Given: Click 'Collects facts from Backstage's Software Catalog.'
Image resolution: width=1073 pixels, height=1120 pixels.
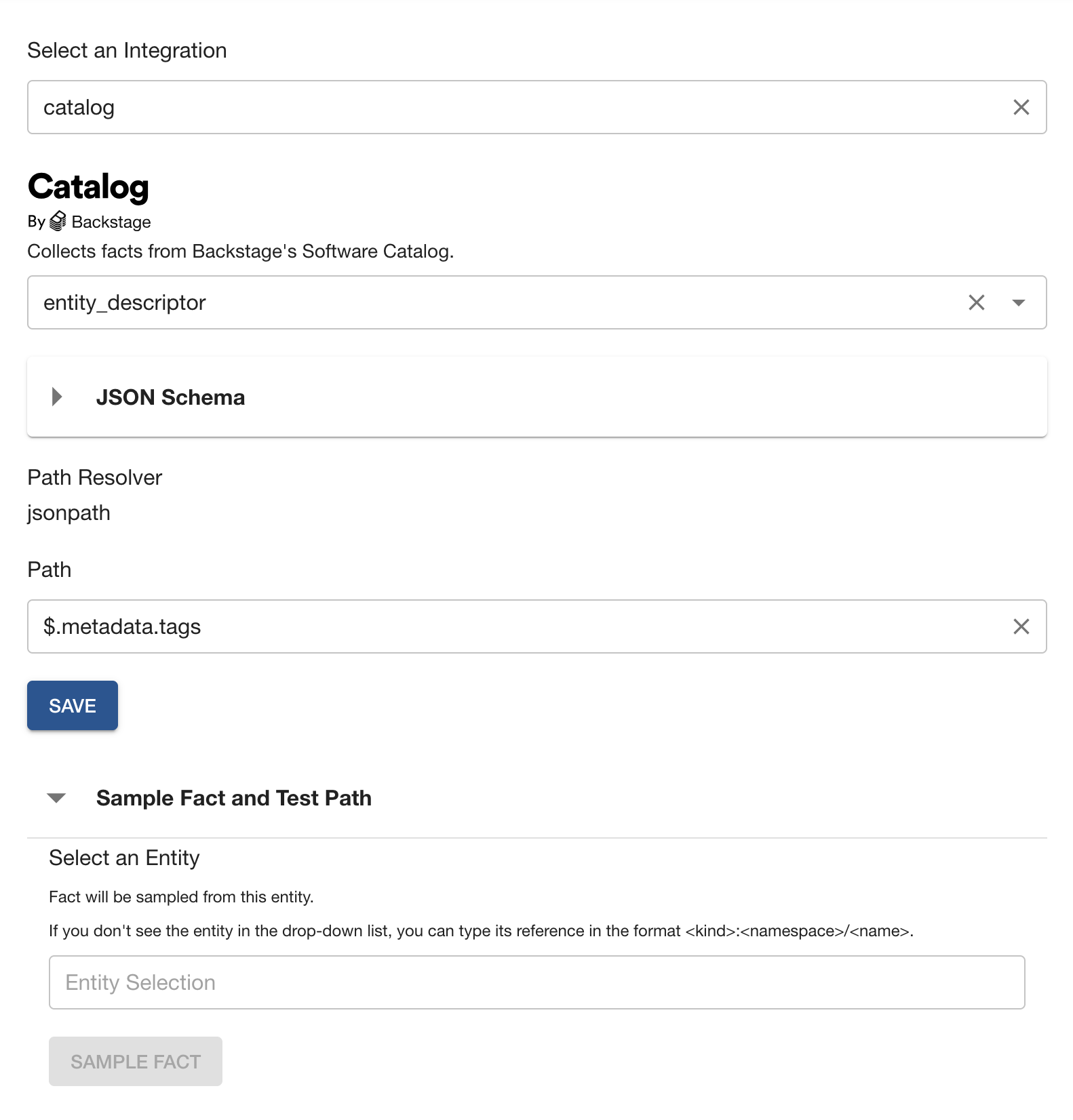Looking at the screenshot, I should pos(241,252).
